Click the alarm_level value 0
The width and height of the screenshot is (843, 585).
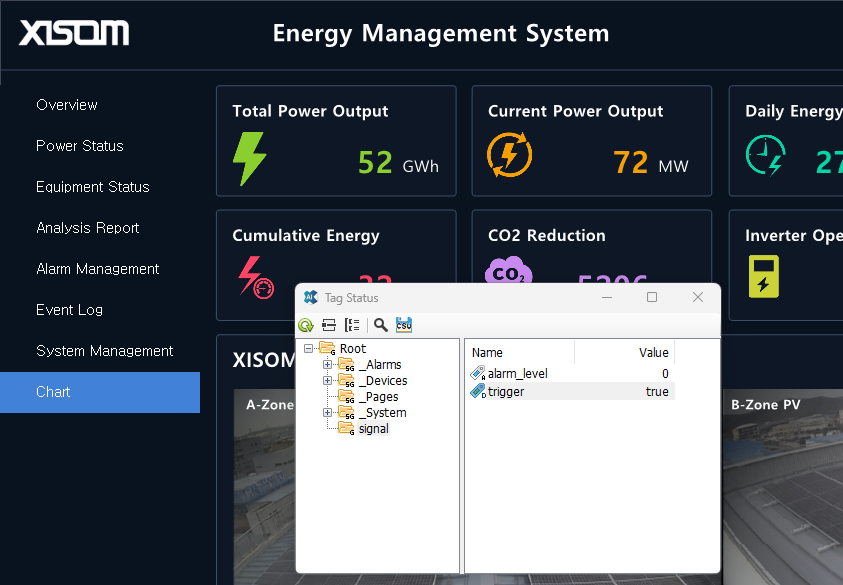click(x=665, y=374)
